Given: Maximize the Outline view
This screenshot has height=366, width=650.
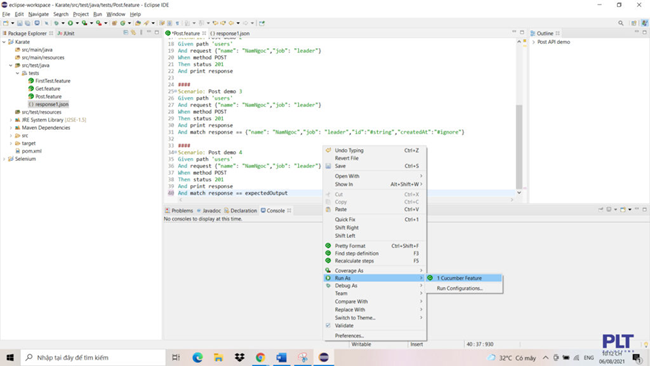Looking at the screenshot, I should [645, 32].
